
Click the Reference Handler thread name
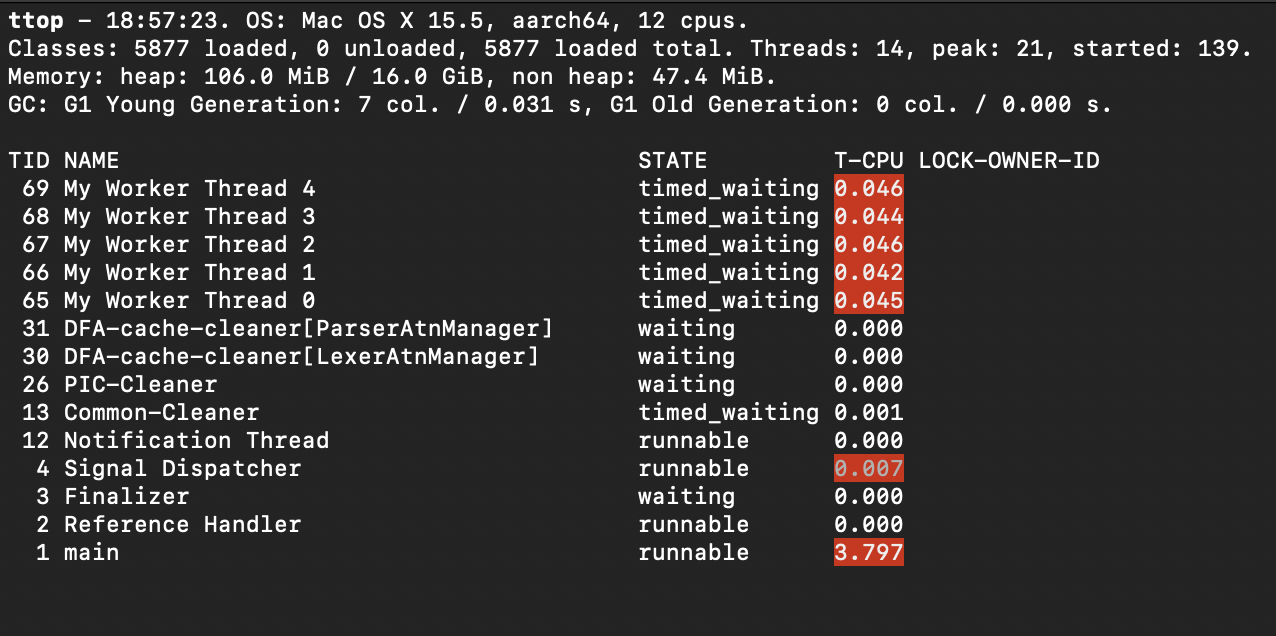(x=182, y=525)
